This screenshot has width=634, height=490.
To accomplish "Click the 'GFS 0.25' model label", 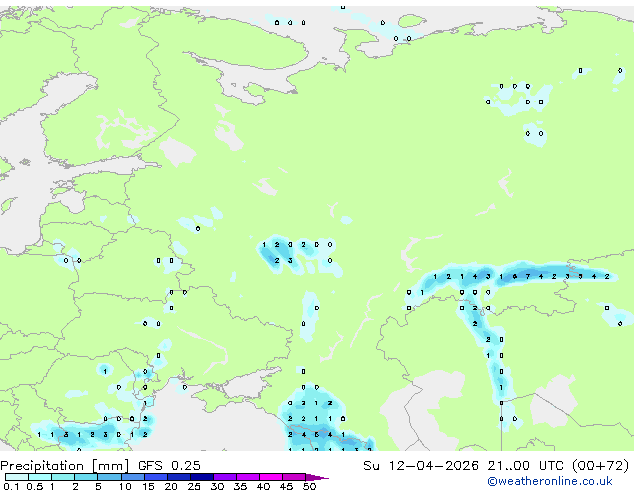I will tap(169, 466).
